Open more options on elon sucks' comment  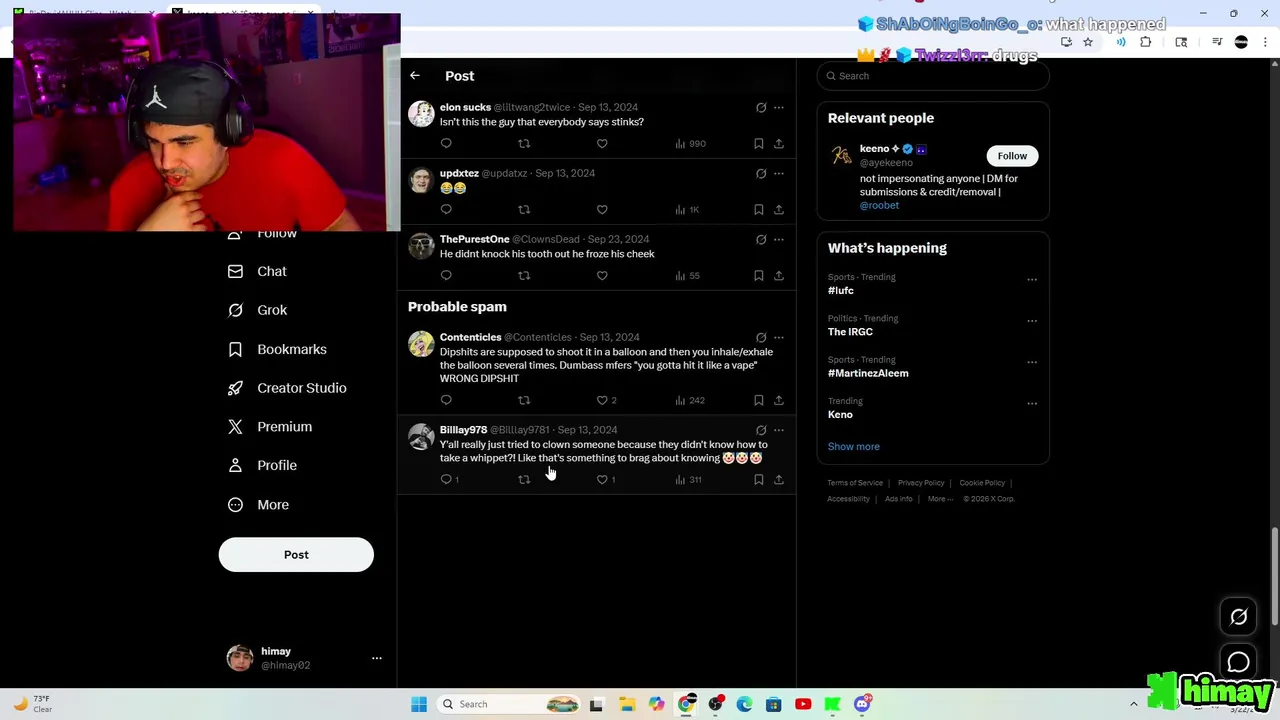779,108
